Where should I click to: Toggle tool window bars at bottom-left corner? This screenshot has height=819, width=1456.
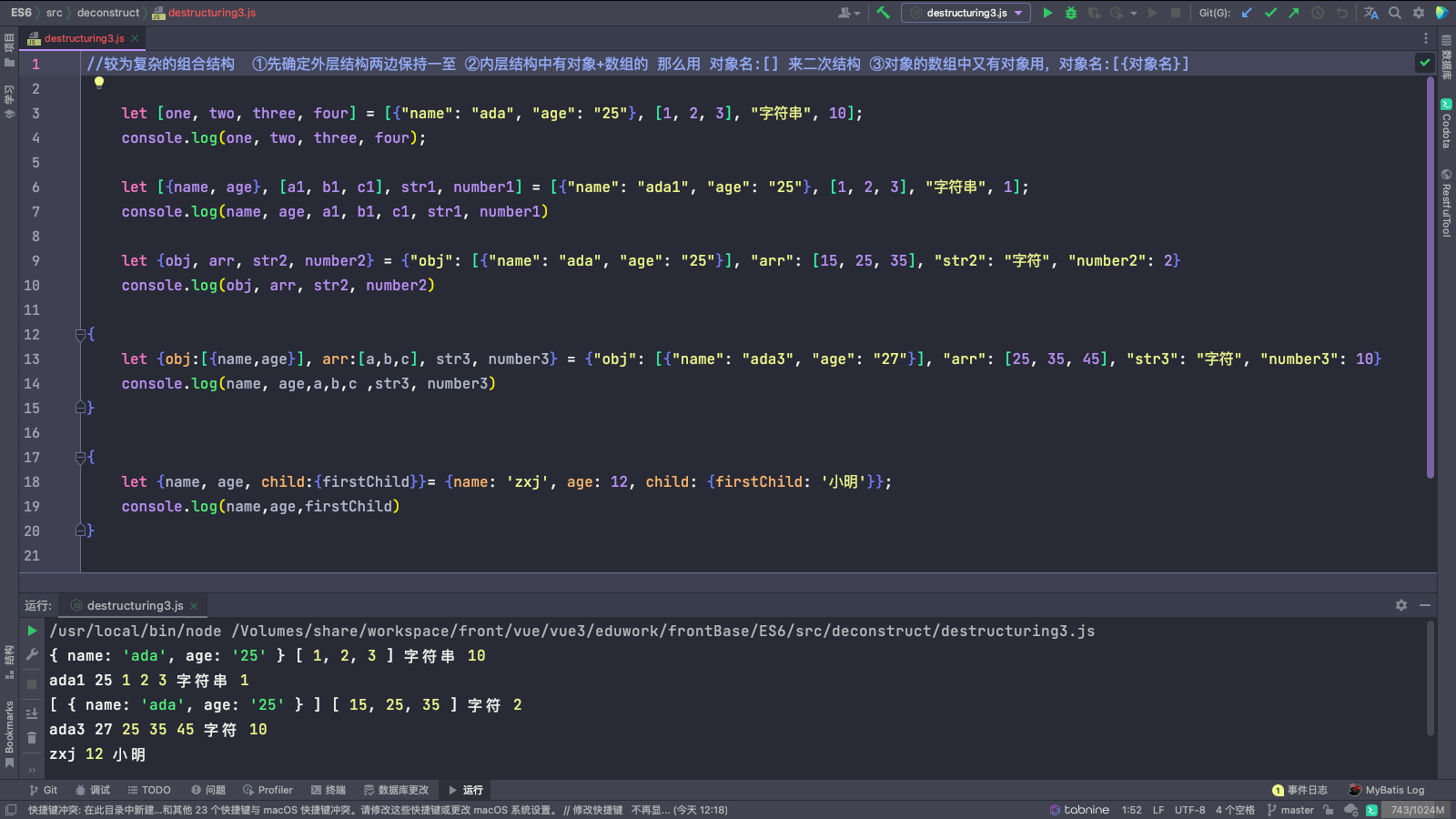click(11, 810)
